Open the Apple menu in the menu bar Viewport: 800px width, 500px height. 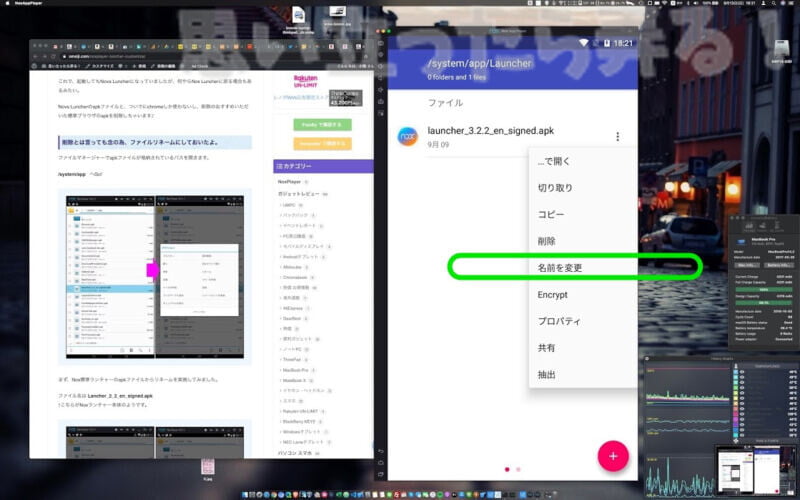(x=7, y=3)
